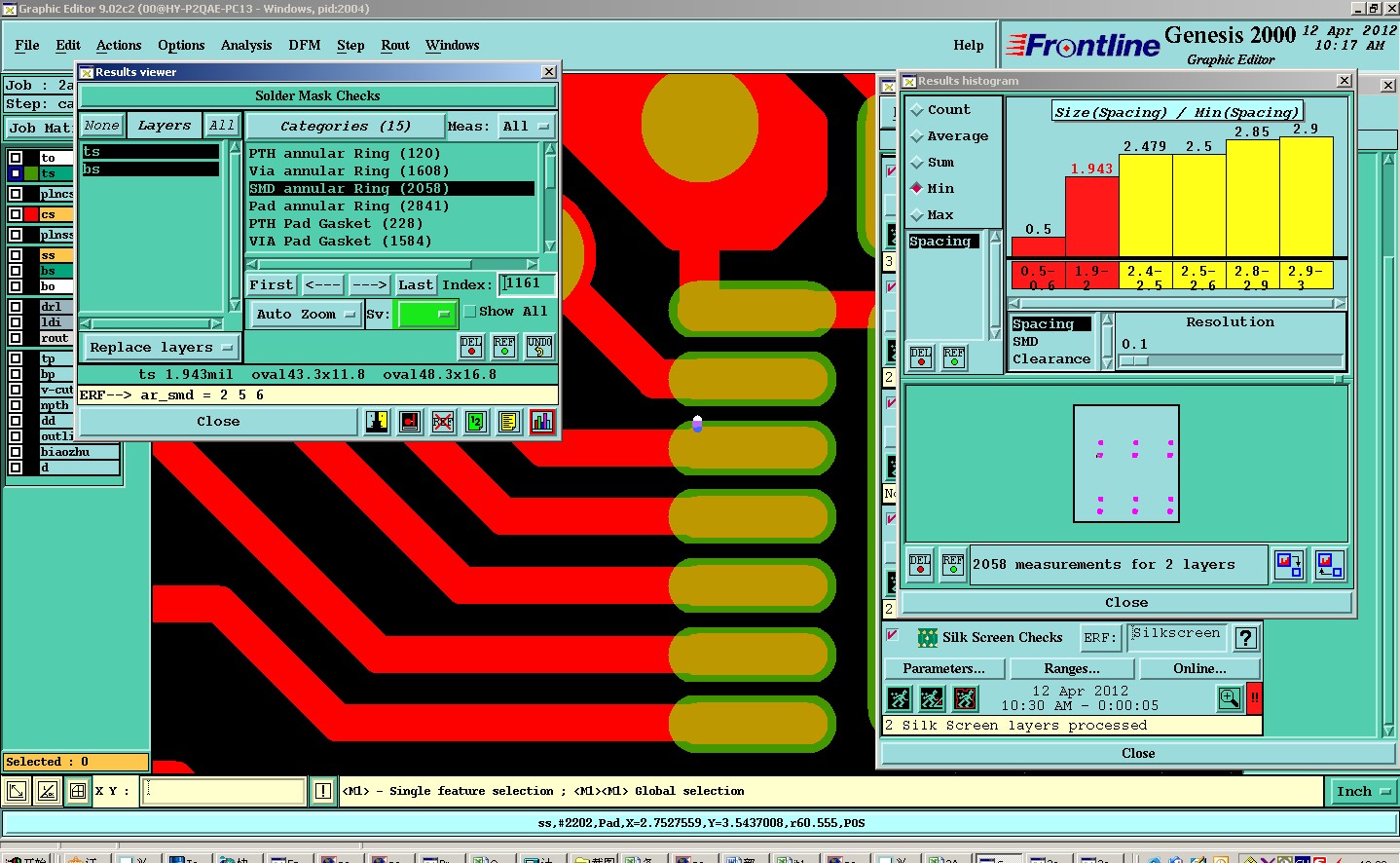Open the Actions menu

click(x=119, y=45)
